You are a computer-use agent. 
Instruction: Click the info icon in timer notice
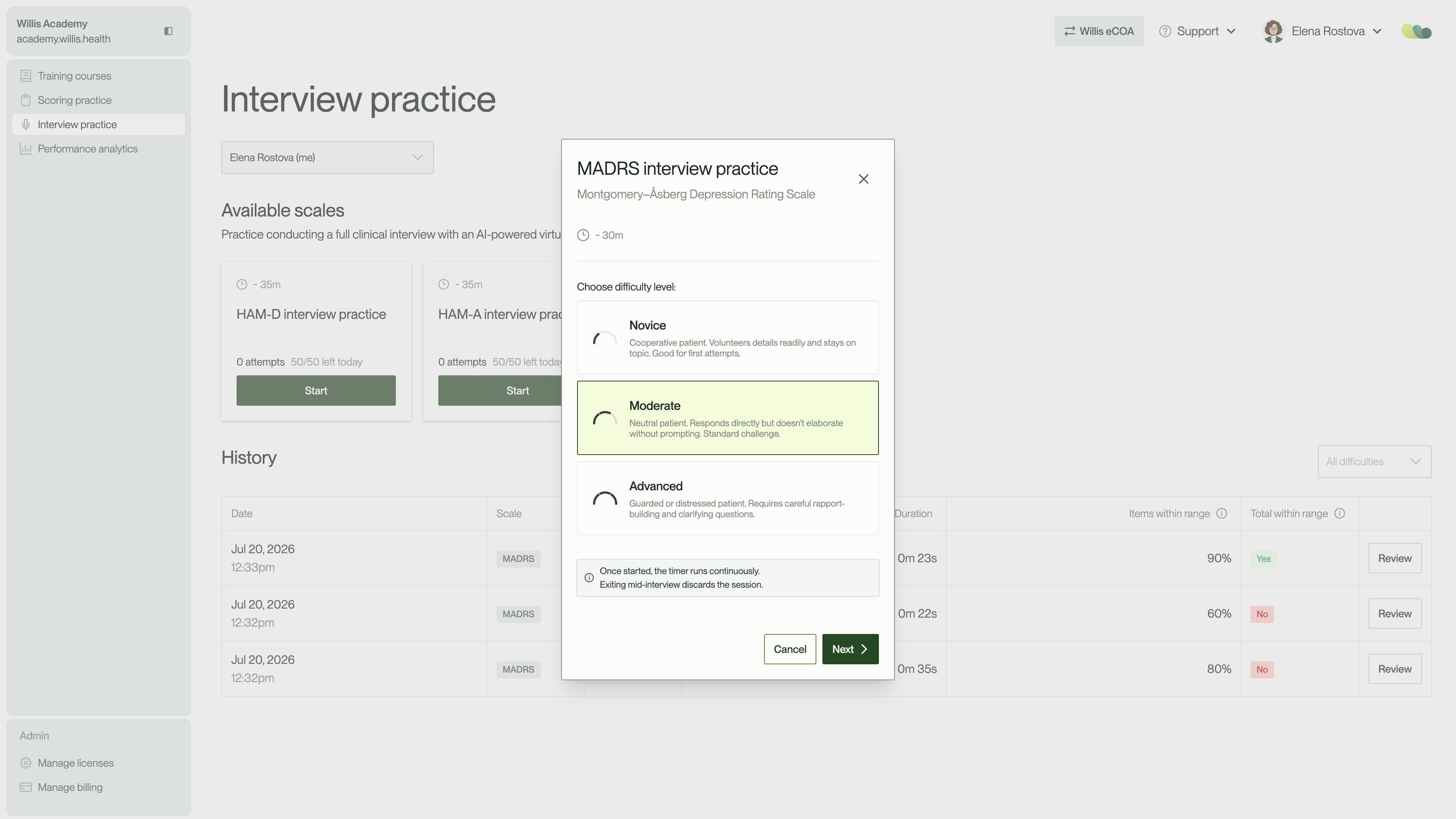(x=589, y=577)
